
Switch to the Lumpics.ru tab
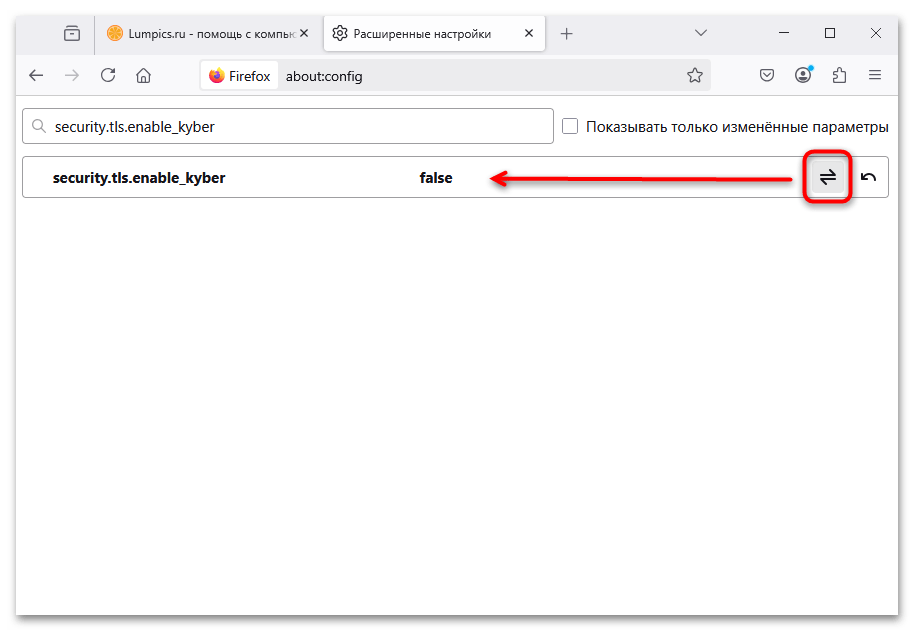point(208,34)
